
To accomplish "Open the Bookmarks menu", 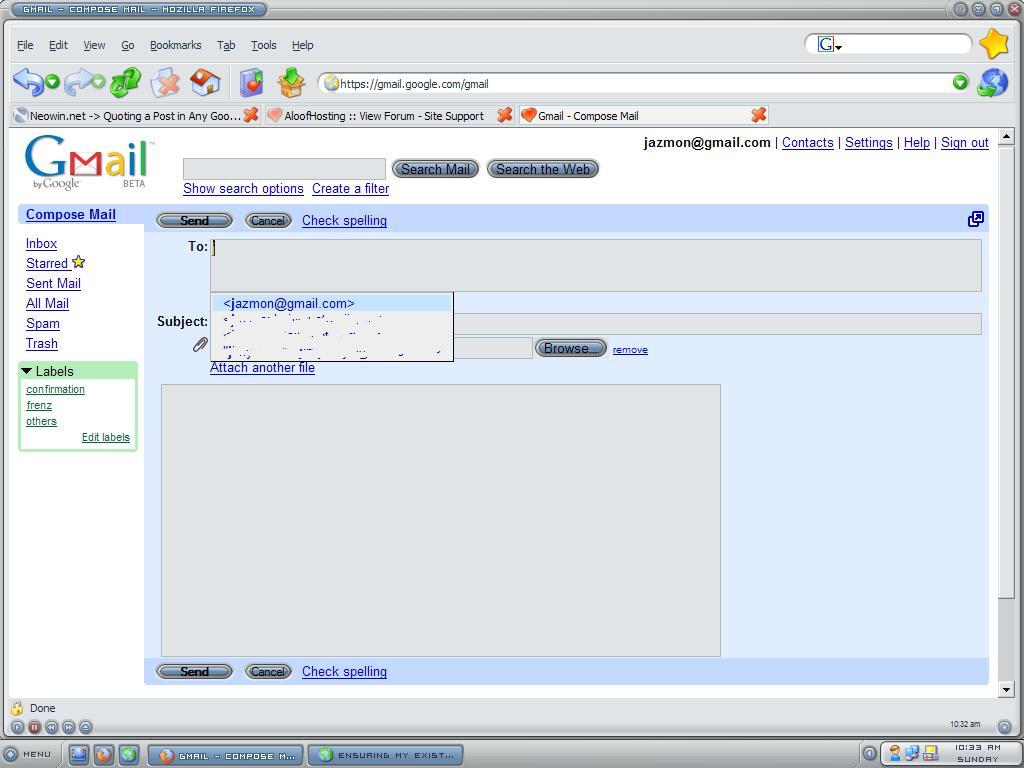I will [176, 45].
